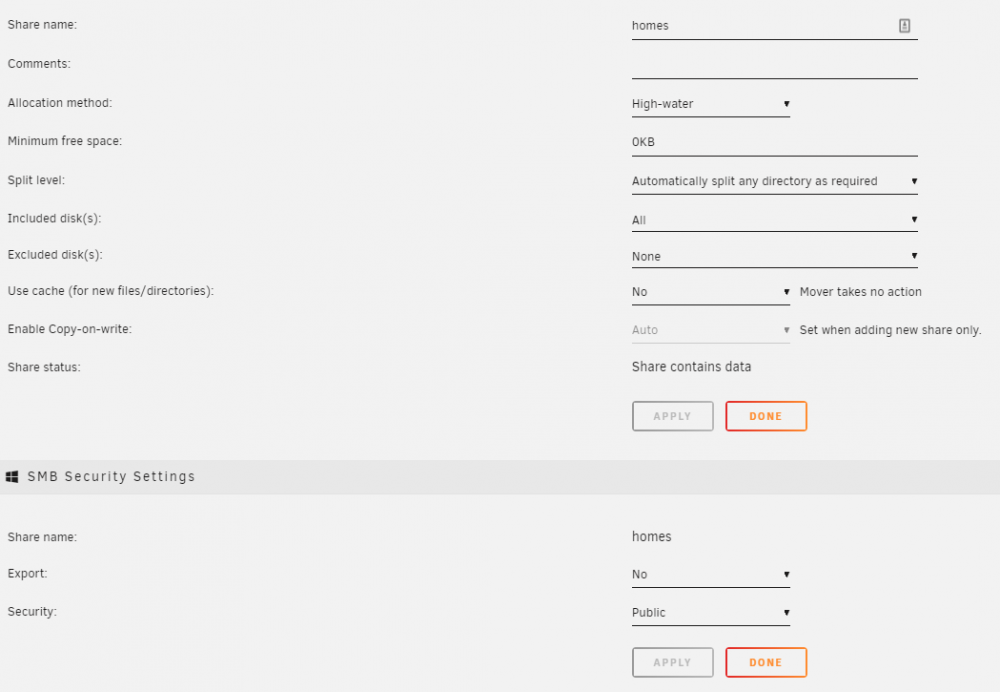
Task: Click the 'homes' value in SMB section
Action: click(652, 536)
